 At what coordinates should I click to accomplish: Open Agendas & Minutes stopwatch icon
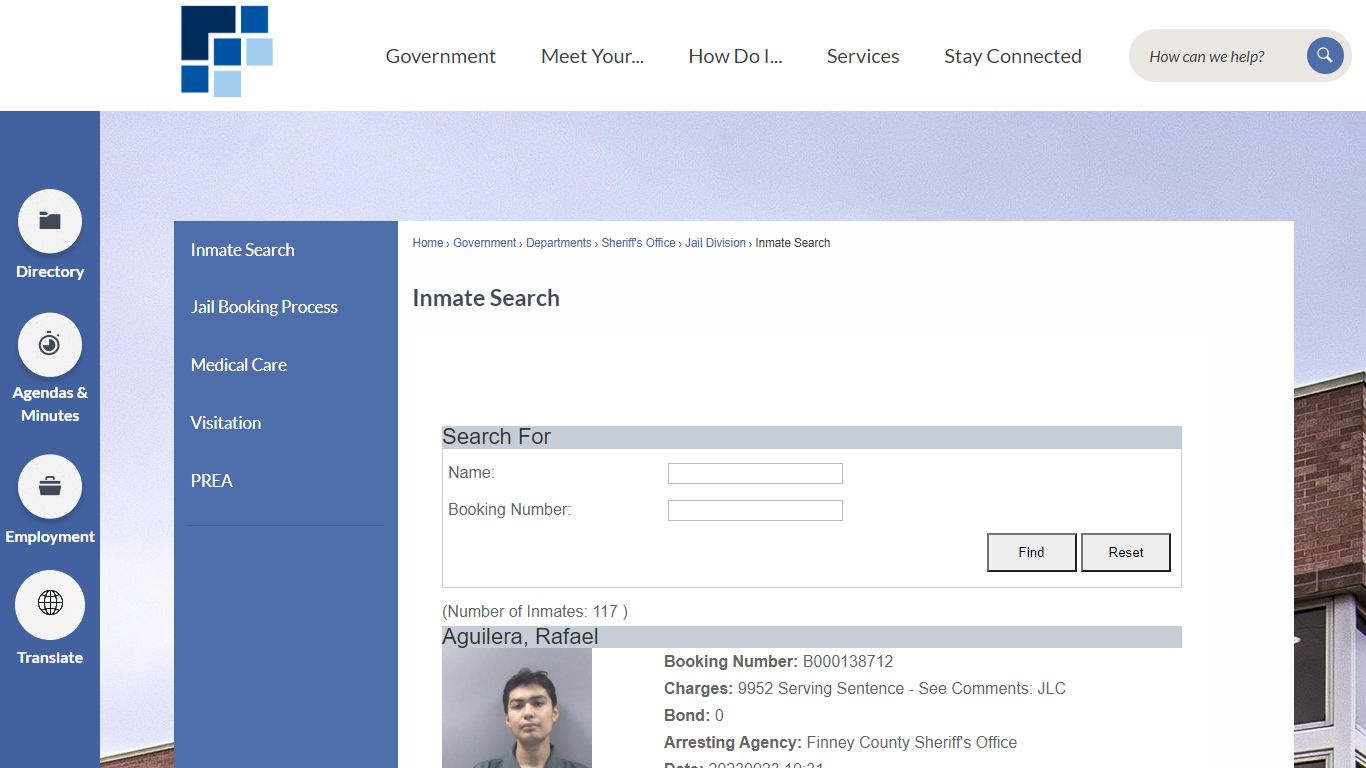(50, 345)
